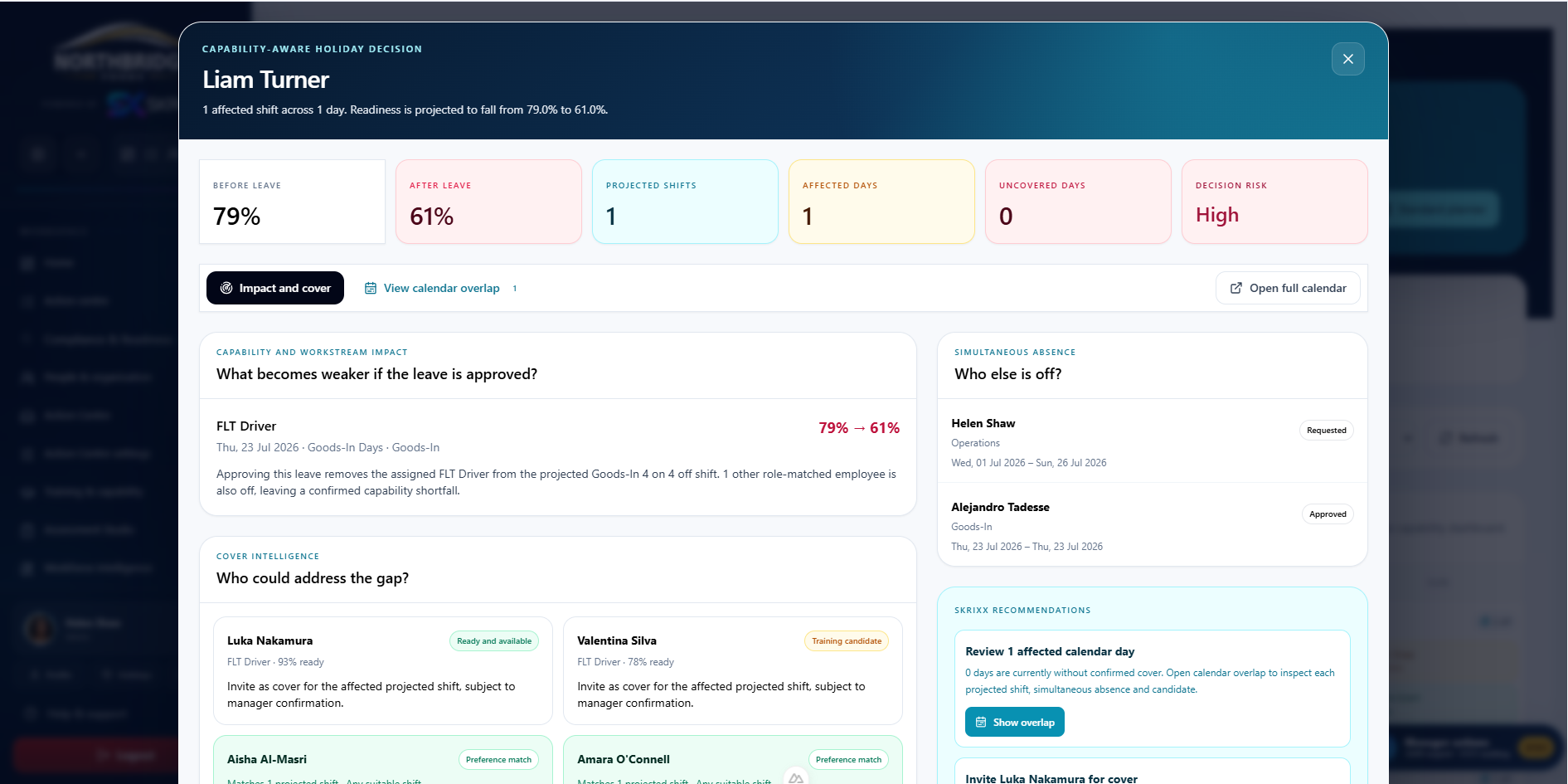Viewport: 1568px width, 784px height.
Task: Click the Uncovered Days summary card
Action: coord(1078,202)
